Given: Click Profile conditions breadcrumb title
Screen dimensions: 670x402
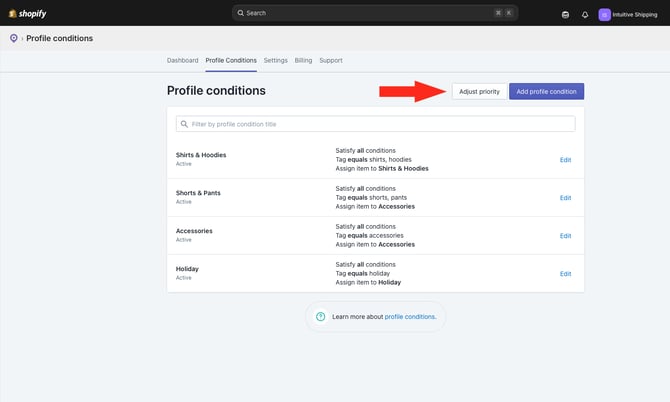Looking at the screenshot, I should coord(59,38).
